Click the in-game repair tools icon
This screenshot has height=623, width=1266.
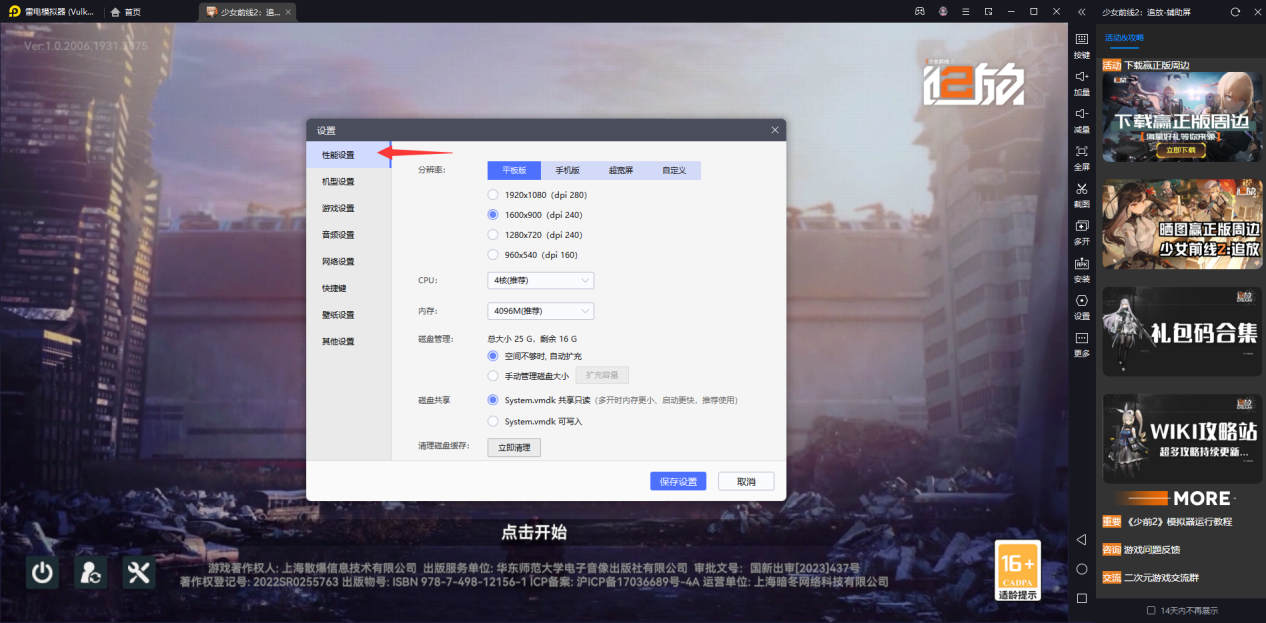(139, 572)
